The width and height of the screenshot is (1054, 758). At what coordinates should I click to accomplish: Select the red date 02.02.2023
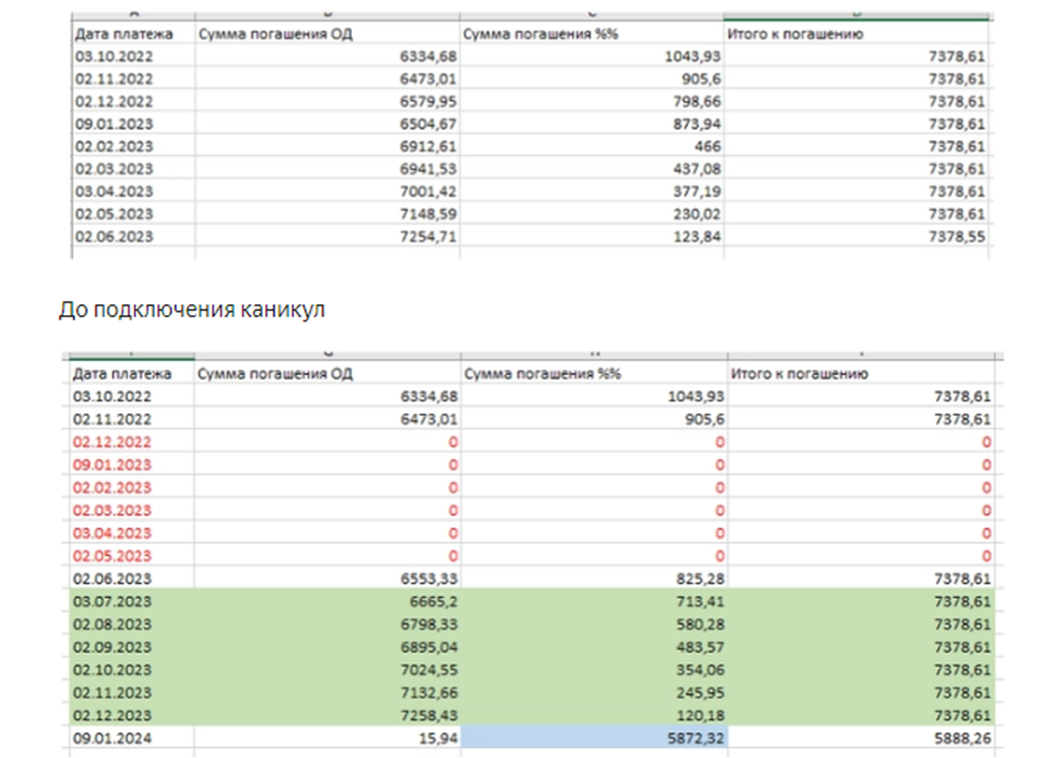coord(112,488)
